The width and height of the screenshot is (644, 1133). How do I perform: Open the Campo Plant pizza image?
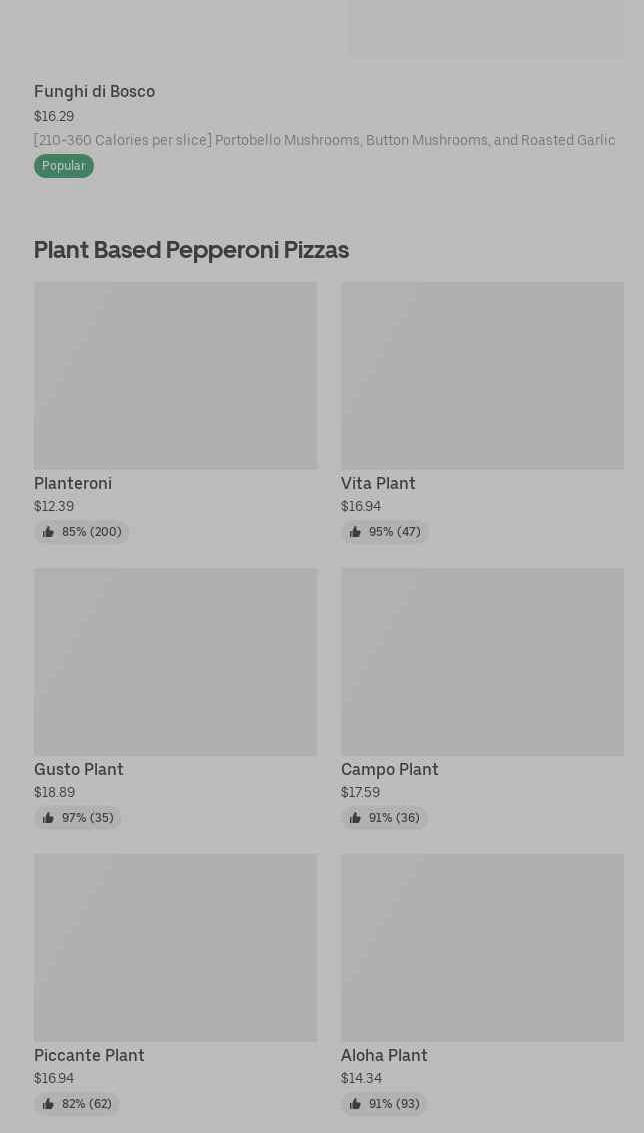click(x=482, y=661)
